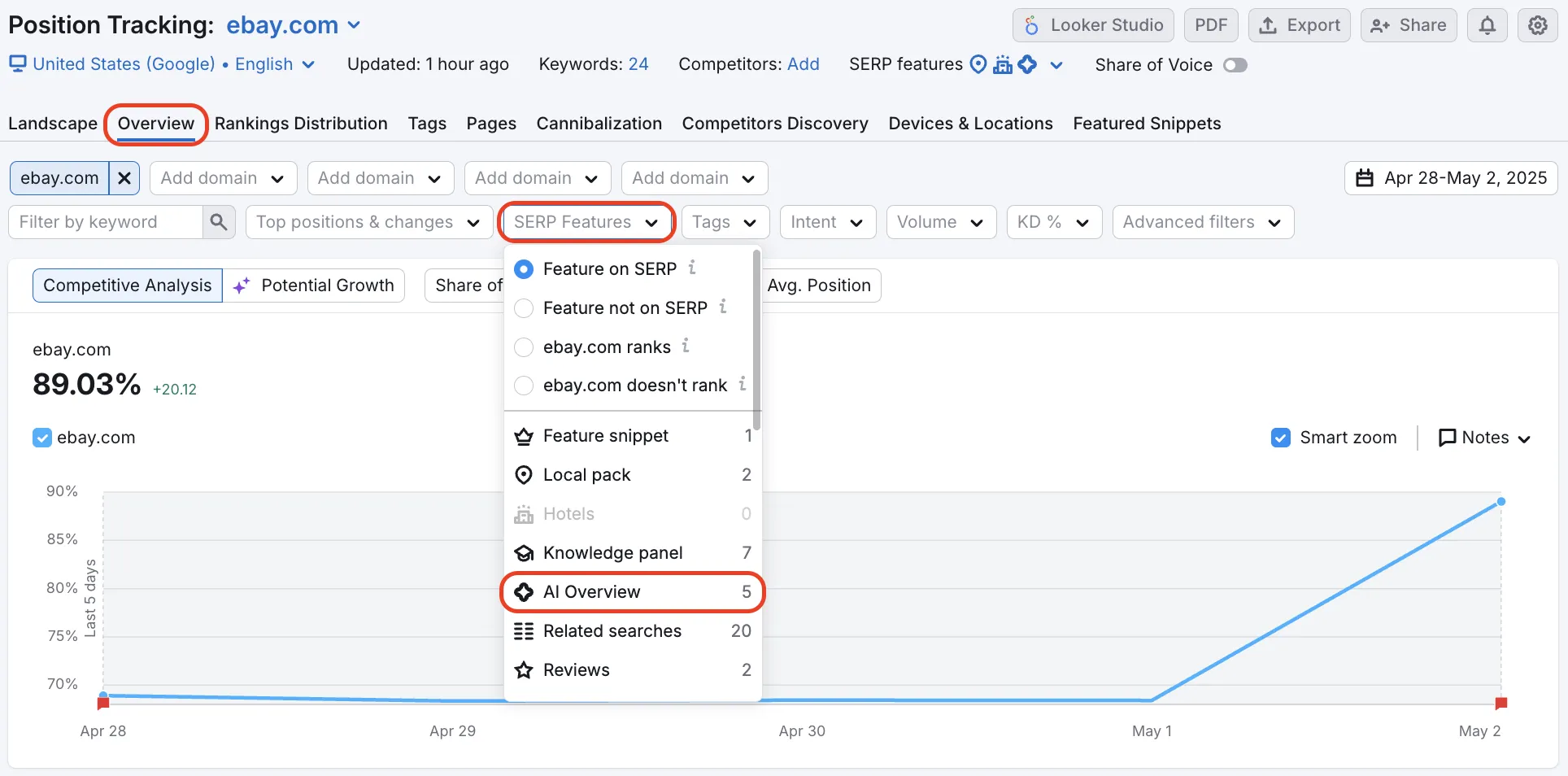The image size is (1568, 776).
Task: Open the ebay.com project dropdown arrow
Action: point(354,25)
